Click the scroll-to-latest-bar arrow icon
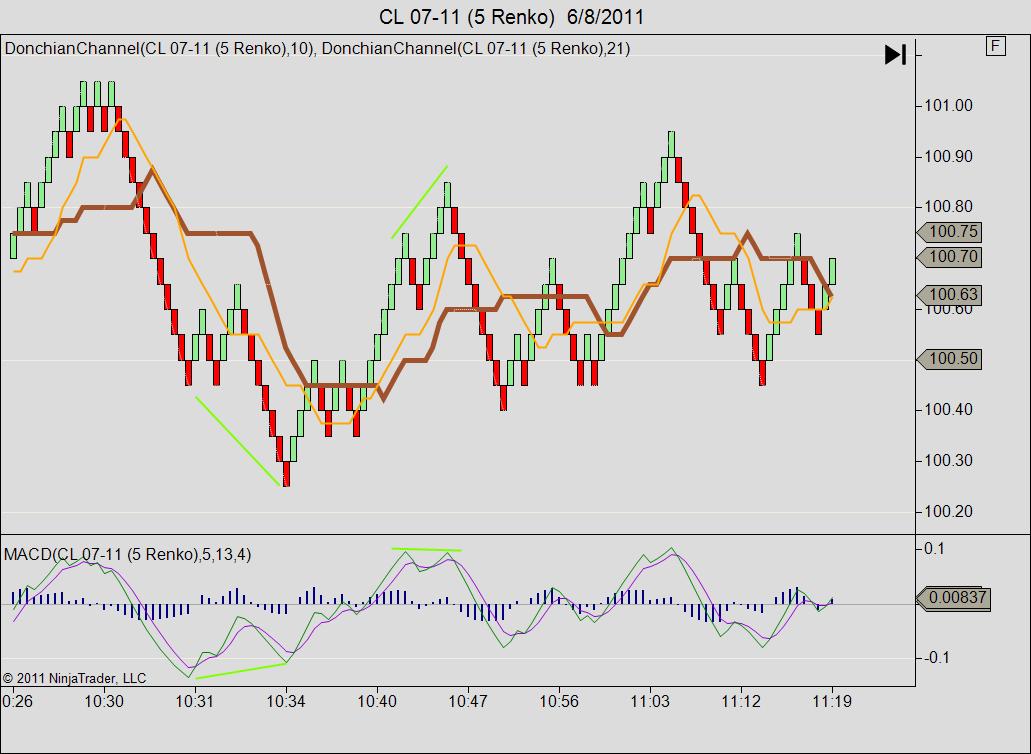The height and width of the screenshot is (754, 1031). pyautogui.click(x=896, y=55)
